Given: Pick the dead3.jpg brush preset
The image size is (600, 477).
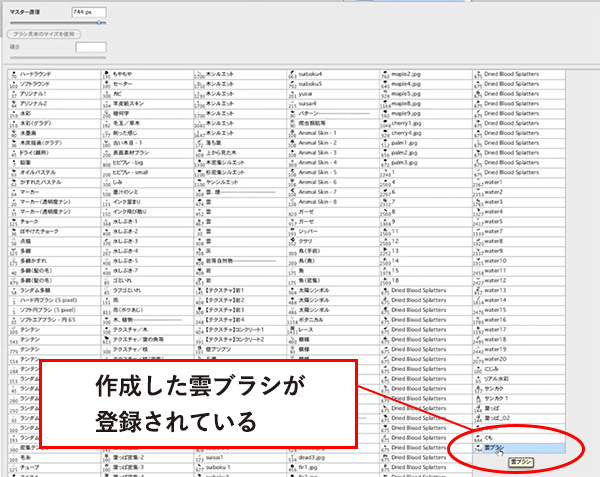Looking at the screenshot, I should point(333,457).
